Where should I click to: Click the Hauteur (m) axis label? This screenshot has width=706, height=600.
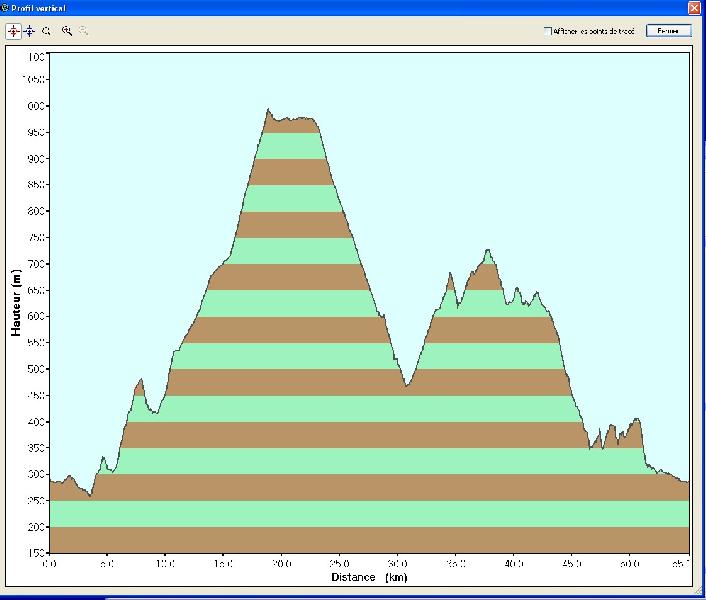point(16,301)
